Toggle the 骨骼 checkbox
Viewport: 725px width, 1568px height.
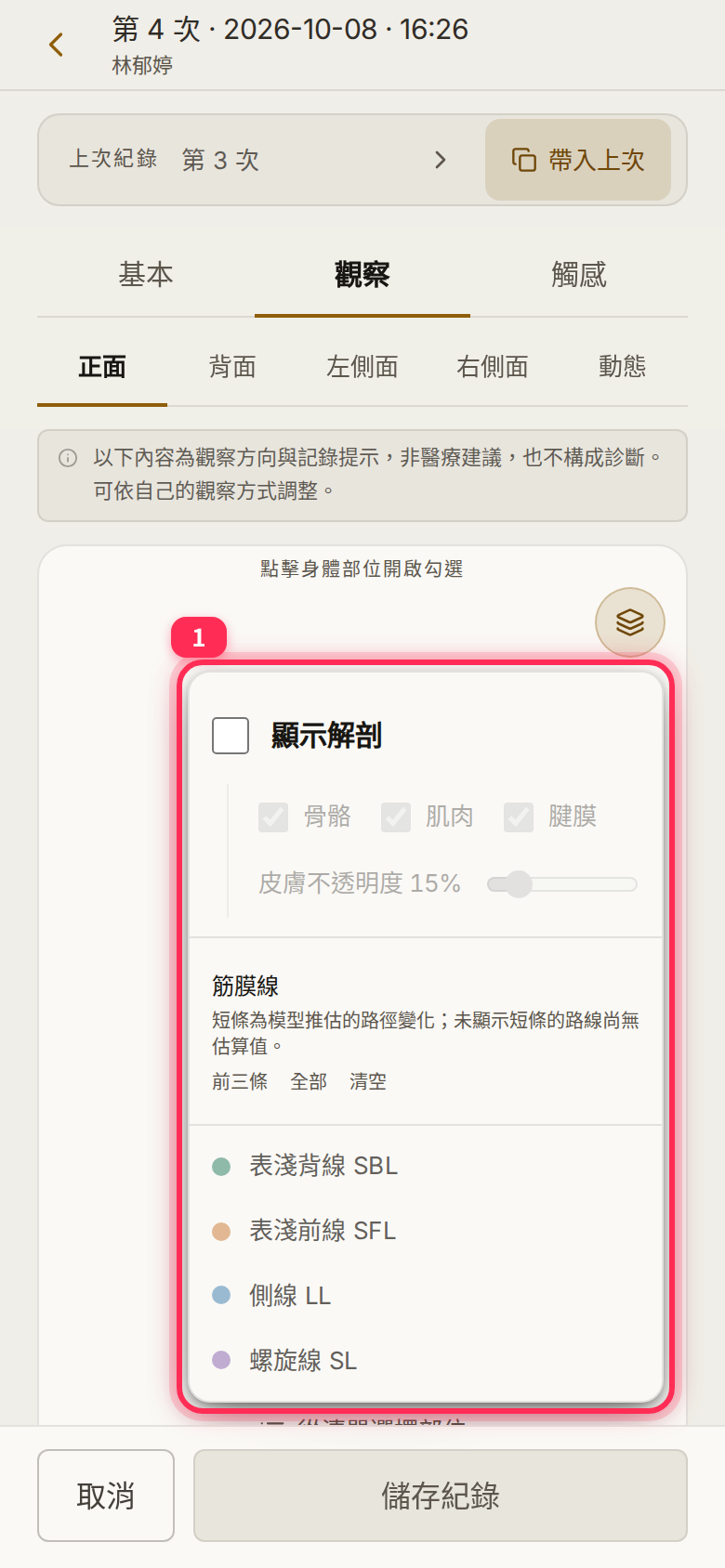tap(273, 817)
